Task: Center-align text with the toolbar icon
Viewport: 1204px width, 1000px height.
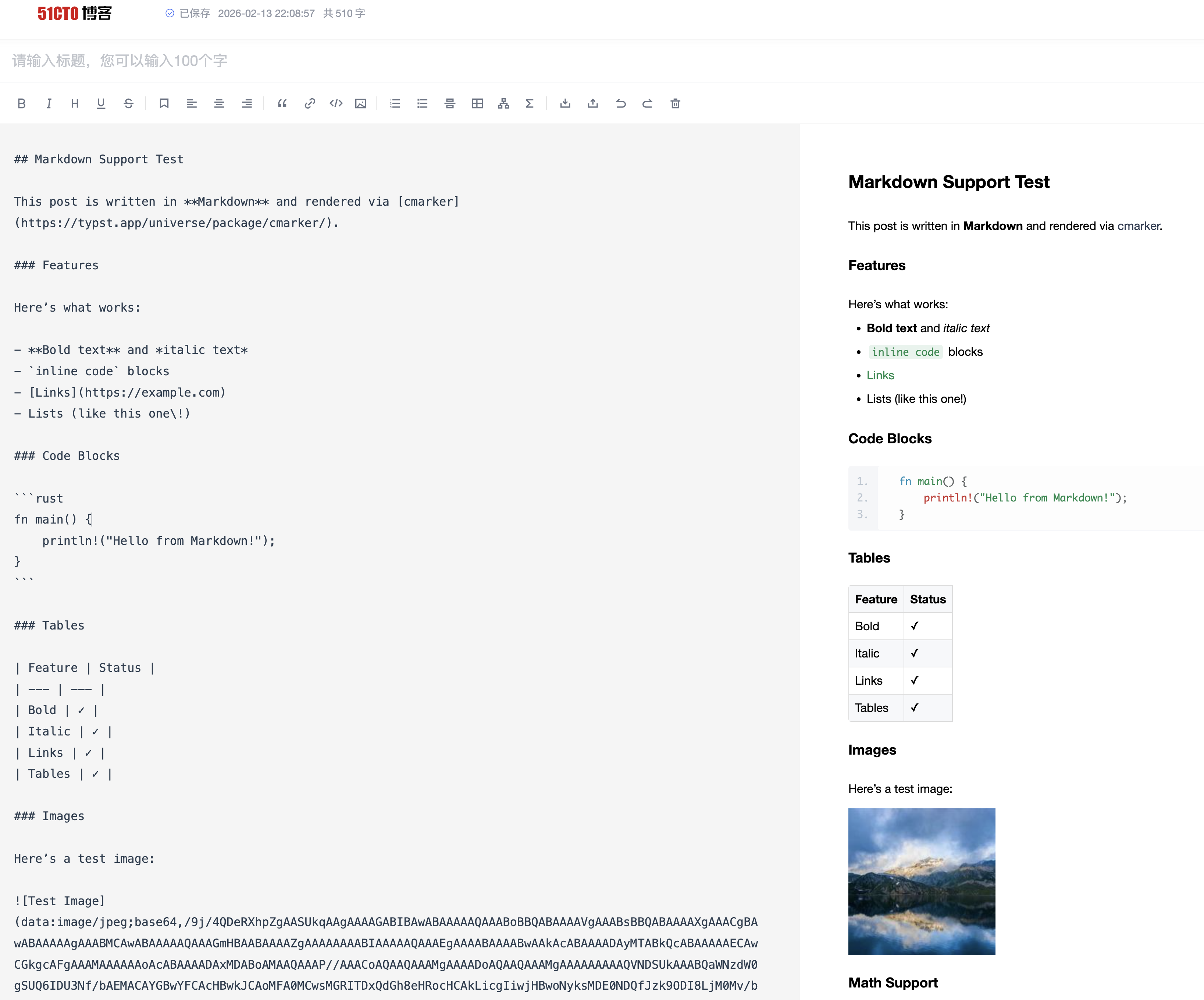Action: tap(219, 103)
